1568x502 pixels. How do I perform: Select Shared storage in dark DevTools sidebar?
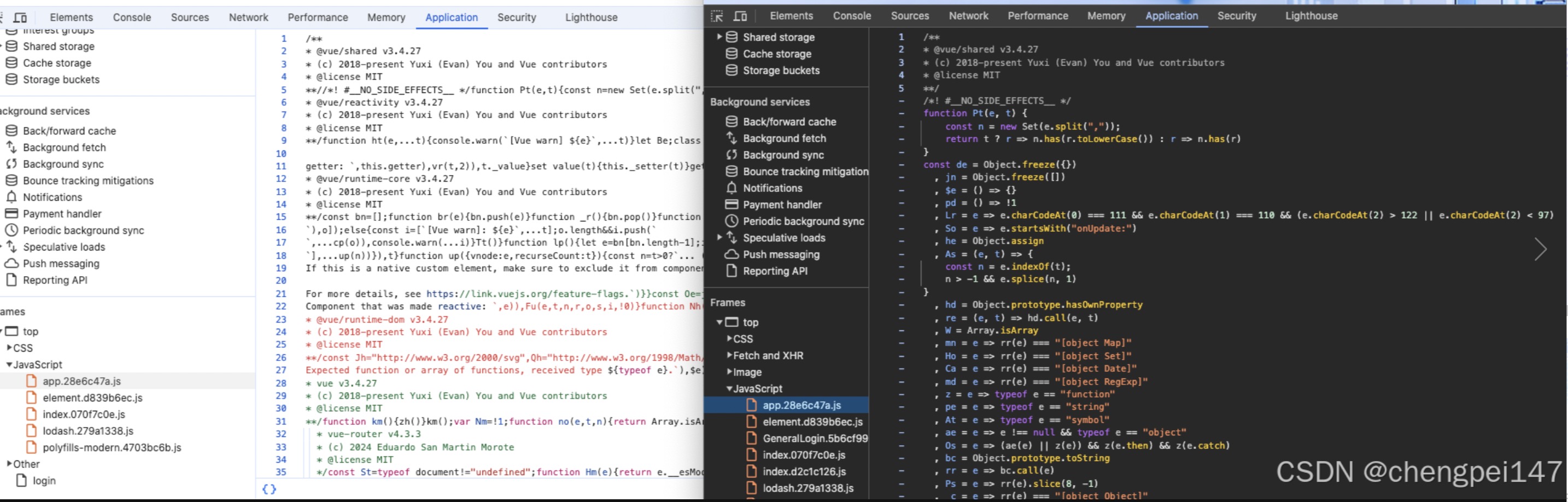pos(779,37)
